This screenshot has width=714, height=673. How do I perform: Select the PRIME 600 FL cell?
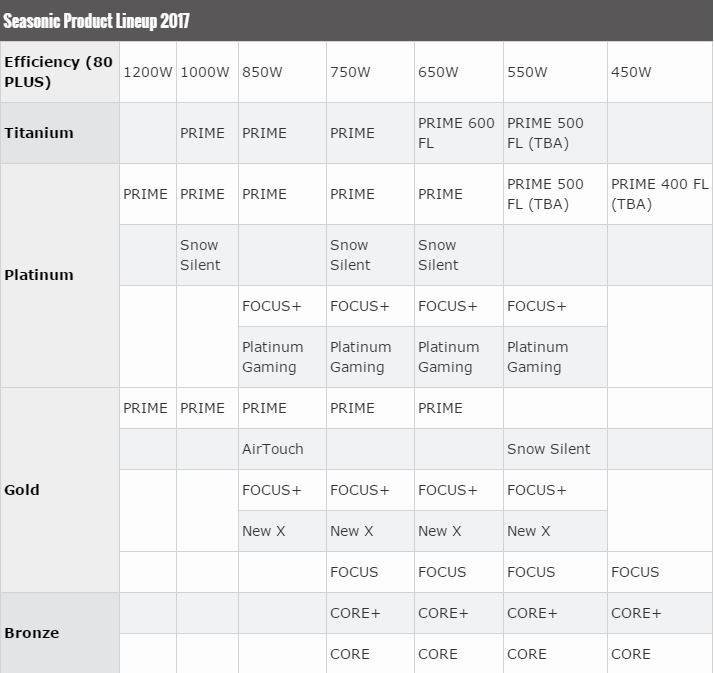click(x=457, y=133)
